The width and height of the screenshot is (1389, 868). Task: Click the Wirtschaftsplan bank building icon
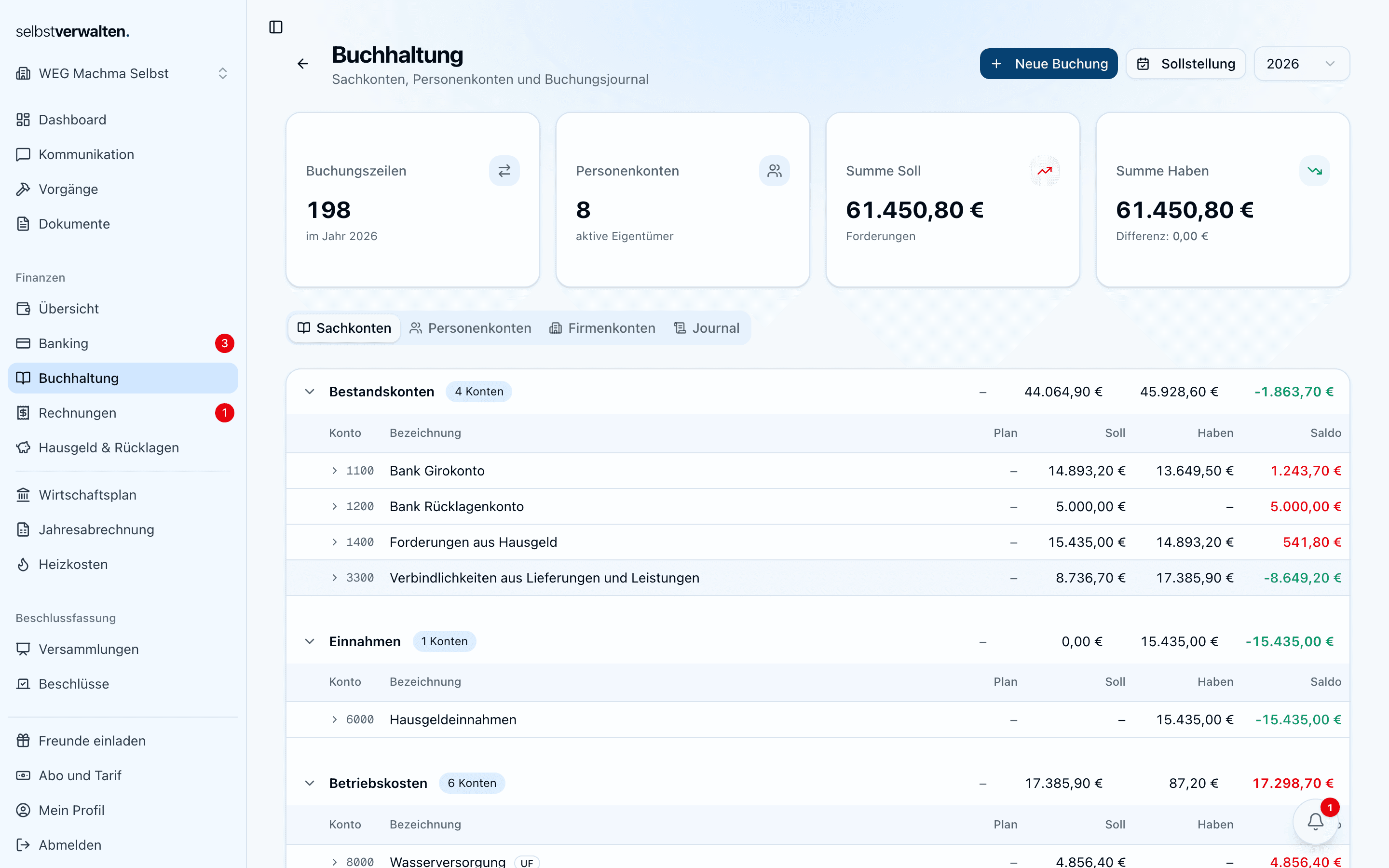click(23, 495)
